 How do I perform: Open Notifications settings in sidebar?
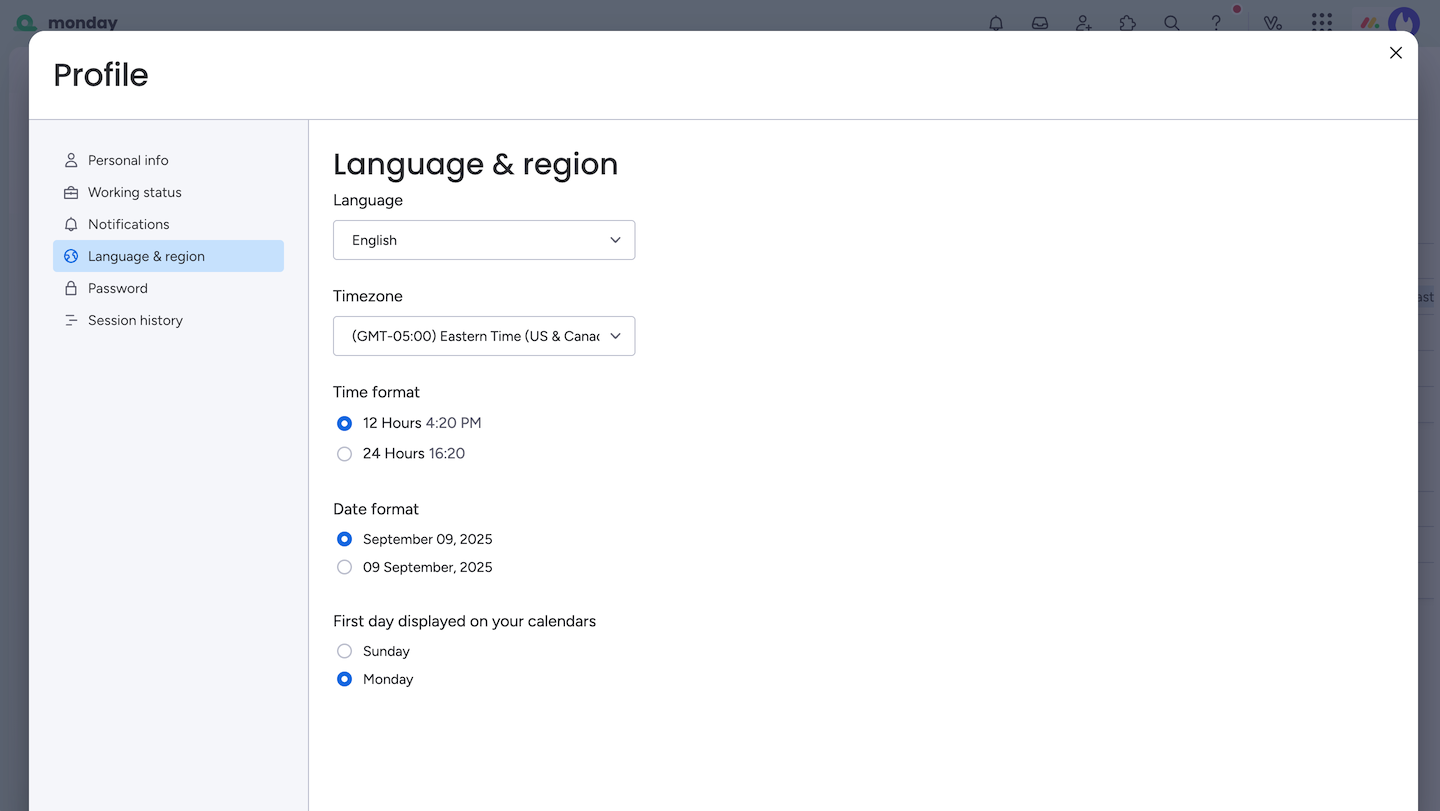coord(168,224)
